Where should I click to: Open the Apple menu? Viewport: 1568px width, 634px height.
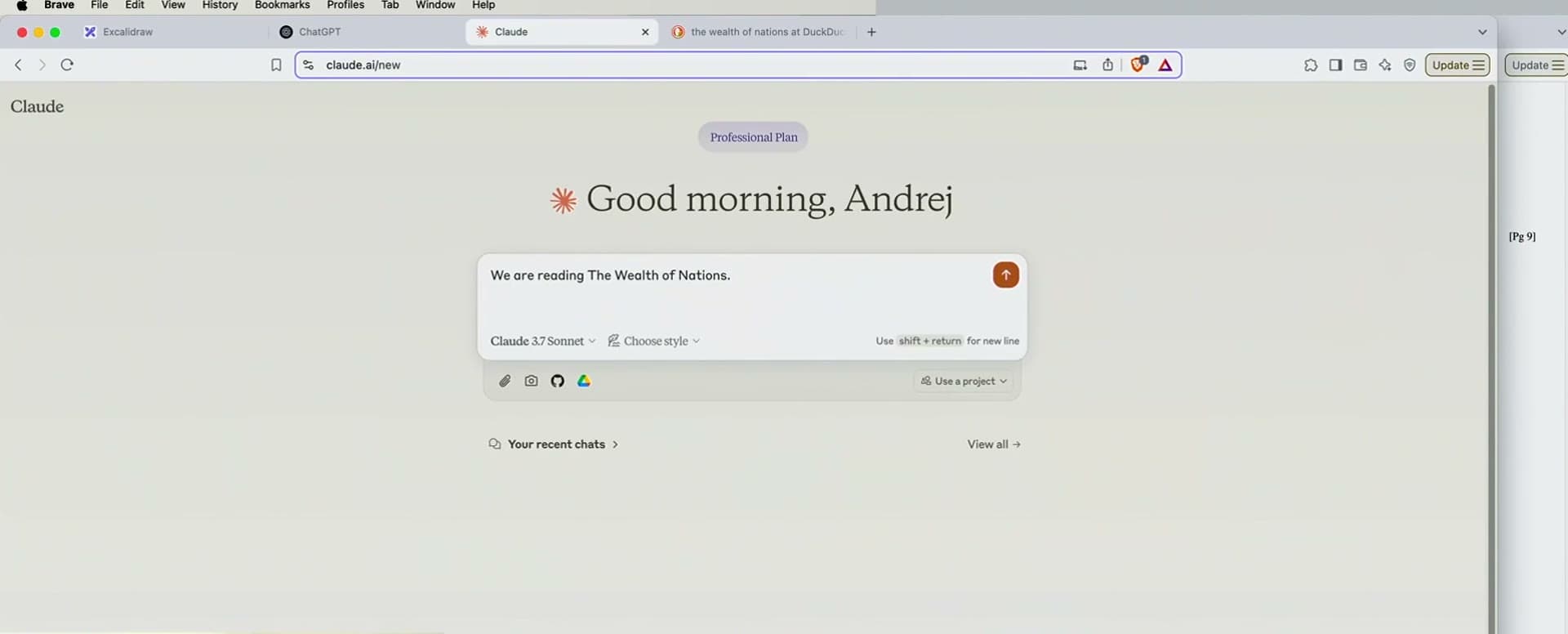[x=22, y=6]
